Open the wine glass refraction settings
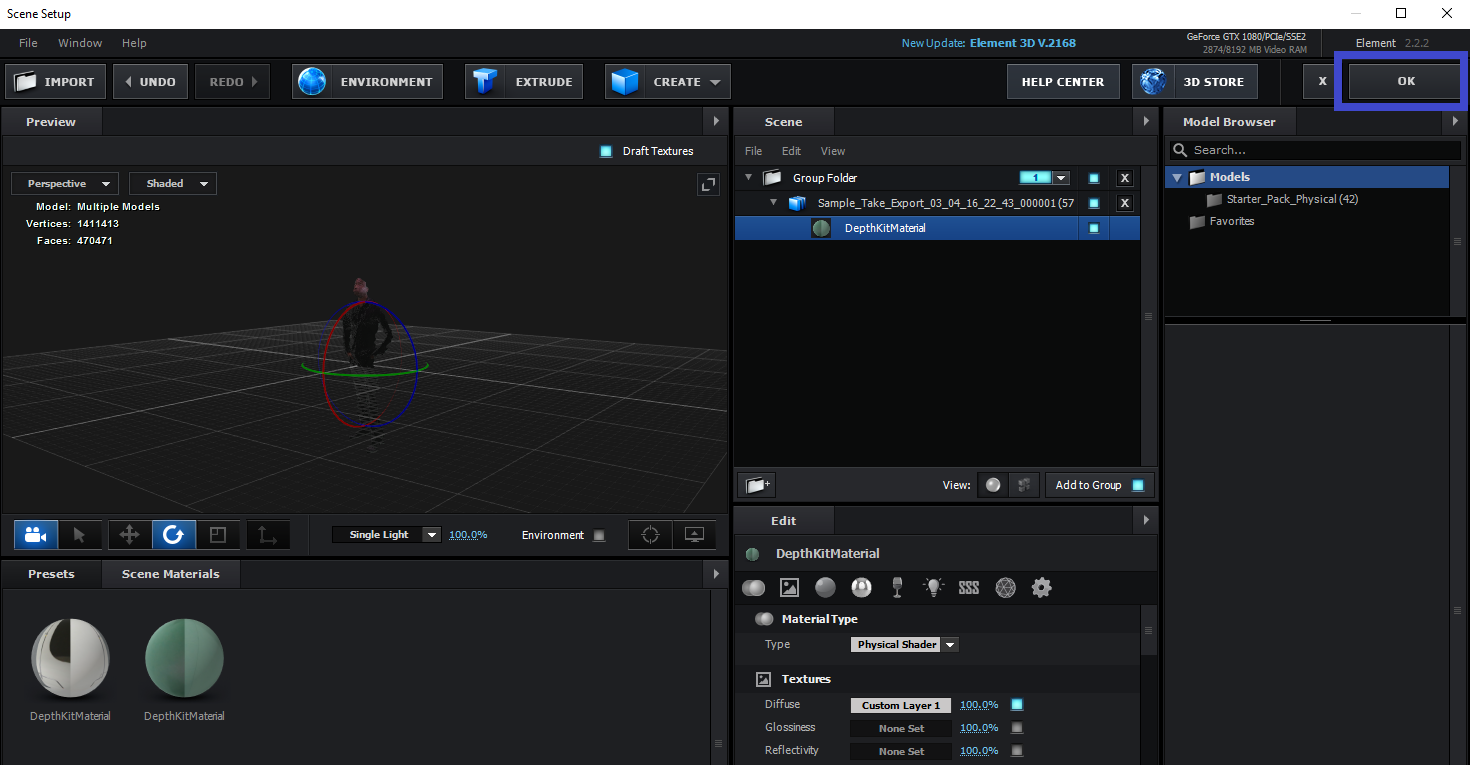 click(897, 588)
